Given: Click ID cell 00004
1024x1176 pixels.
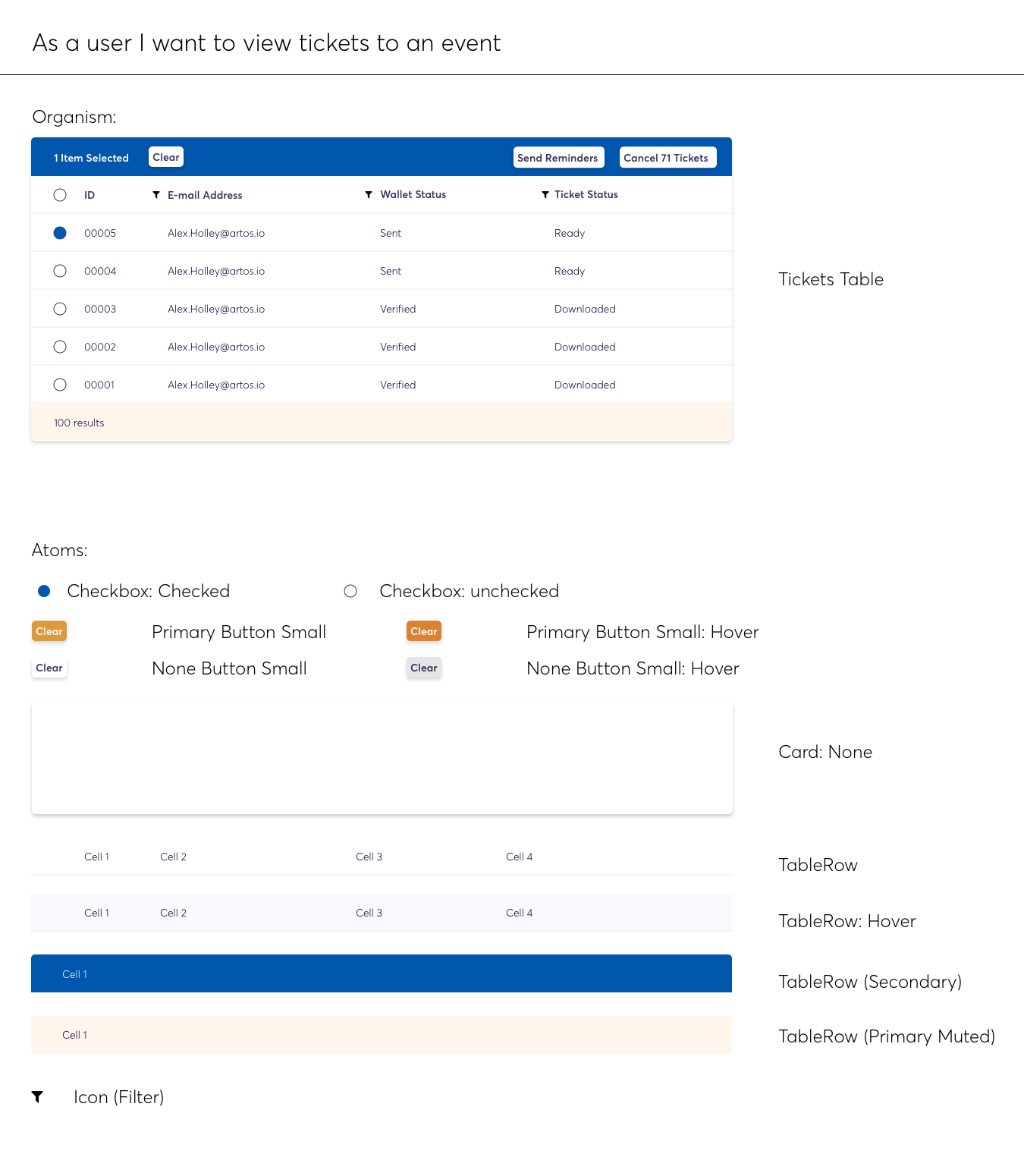Looking at the screenshot, I should (x=100, y=271).
